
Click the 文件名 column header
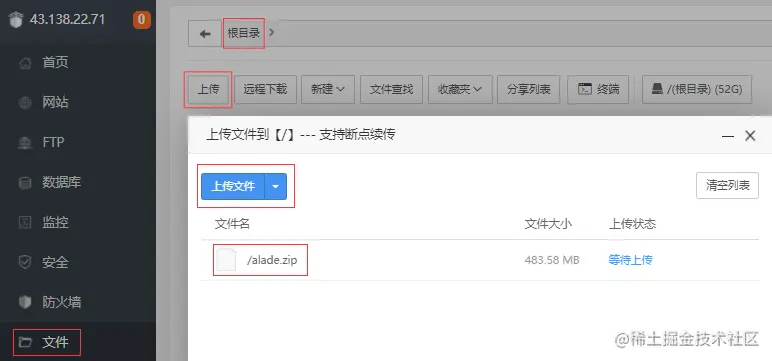tap(232, 224)
